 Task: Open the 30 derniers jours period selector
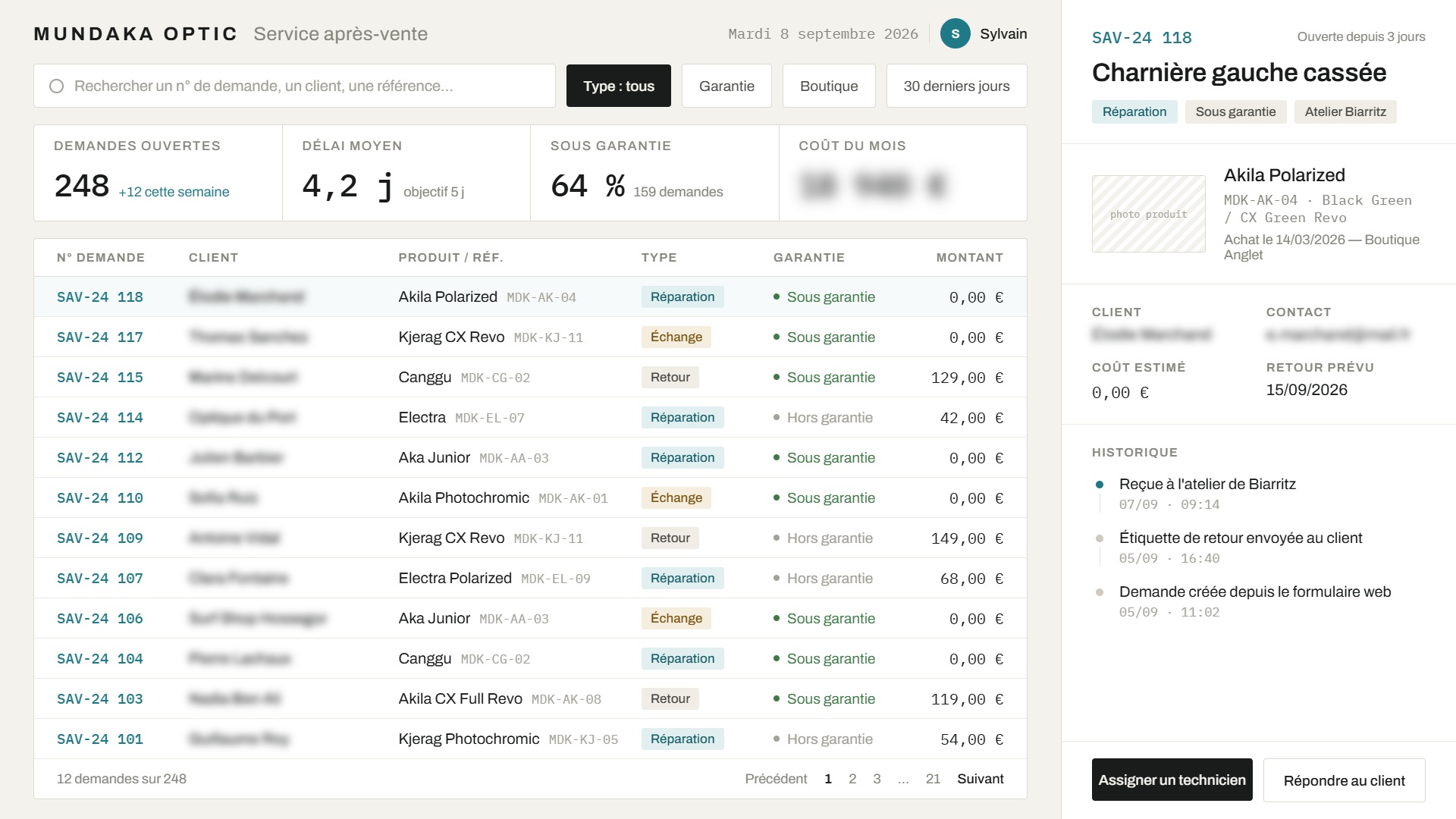956,86
